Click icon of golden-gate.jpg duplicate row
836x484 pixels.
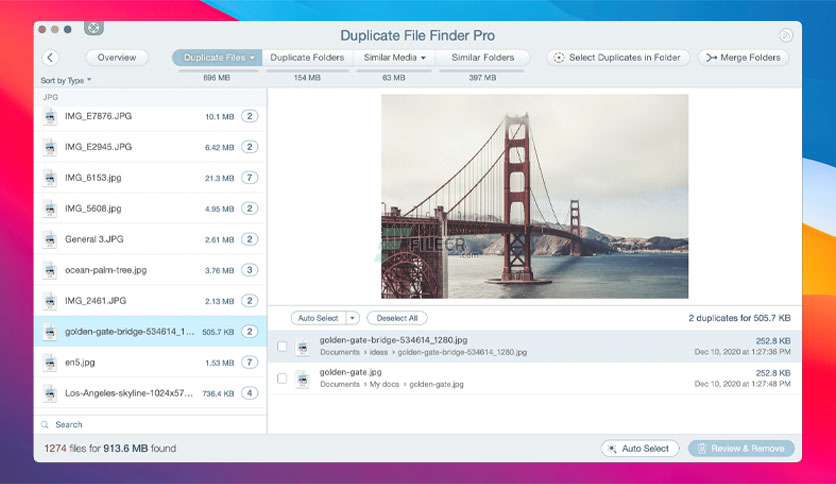pyautogui.click(x=303, y=379)
